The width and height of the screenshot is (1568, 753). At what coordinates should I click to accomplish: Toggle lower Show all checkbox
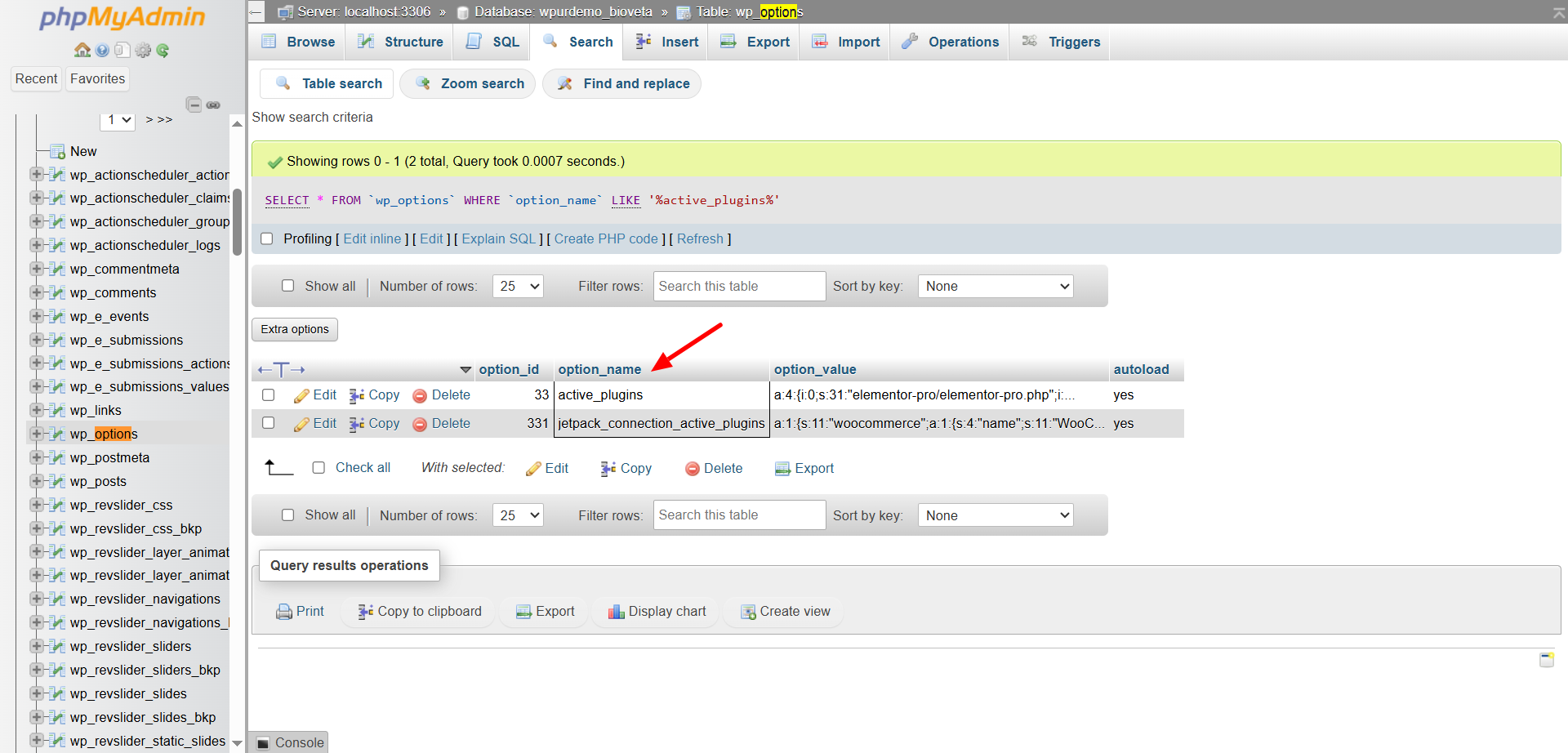pos(287,515)
